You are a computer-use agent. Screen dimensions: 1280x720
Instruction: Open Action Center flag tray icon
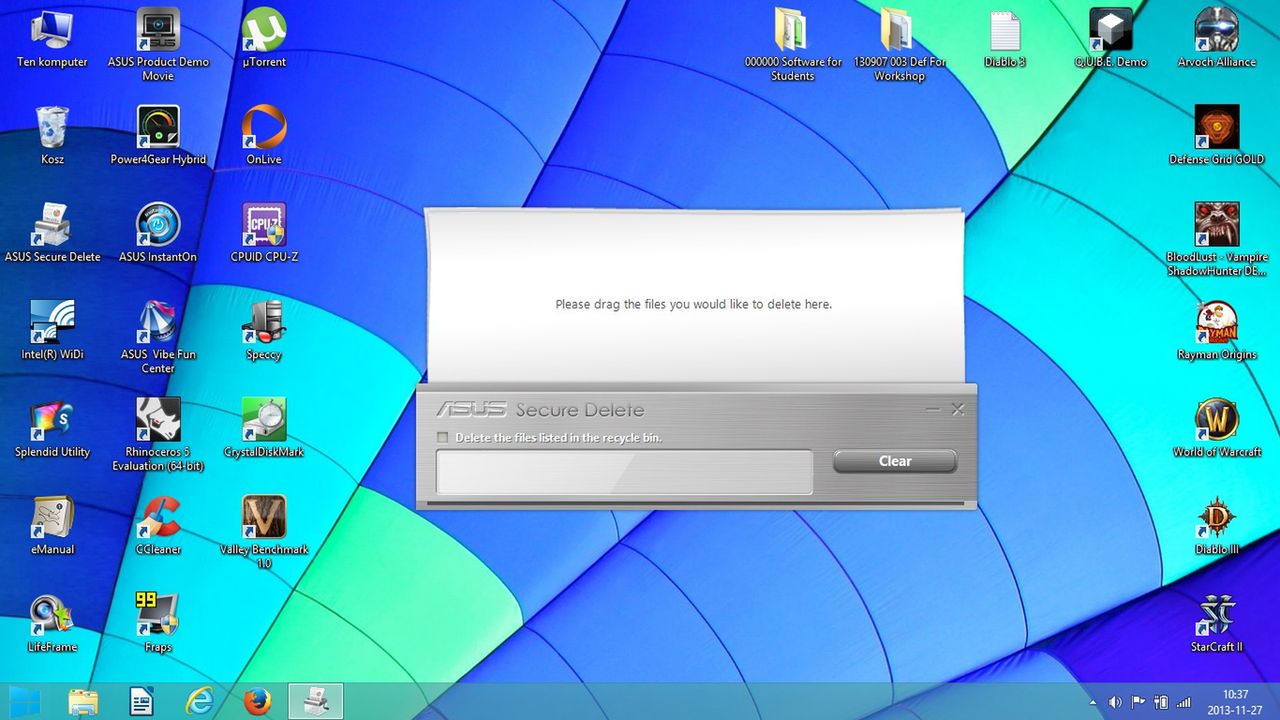tap(1138, 702)
